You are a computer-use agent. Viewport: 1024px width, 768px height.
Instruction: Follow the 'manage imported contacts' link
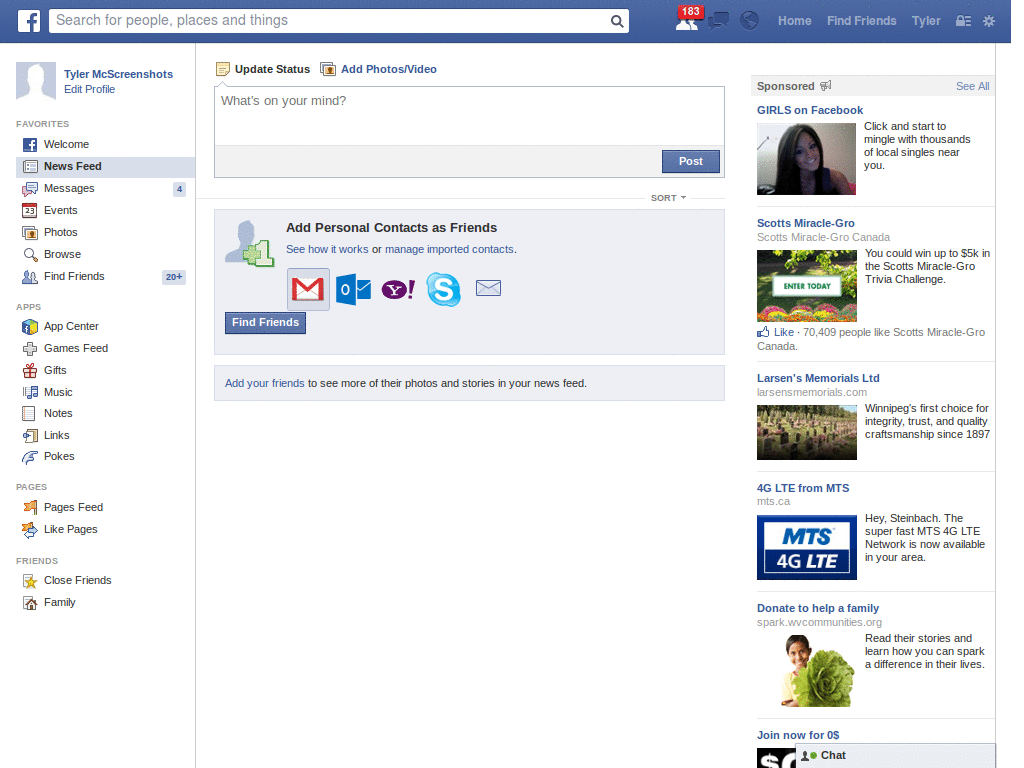click(449, 249)
